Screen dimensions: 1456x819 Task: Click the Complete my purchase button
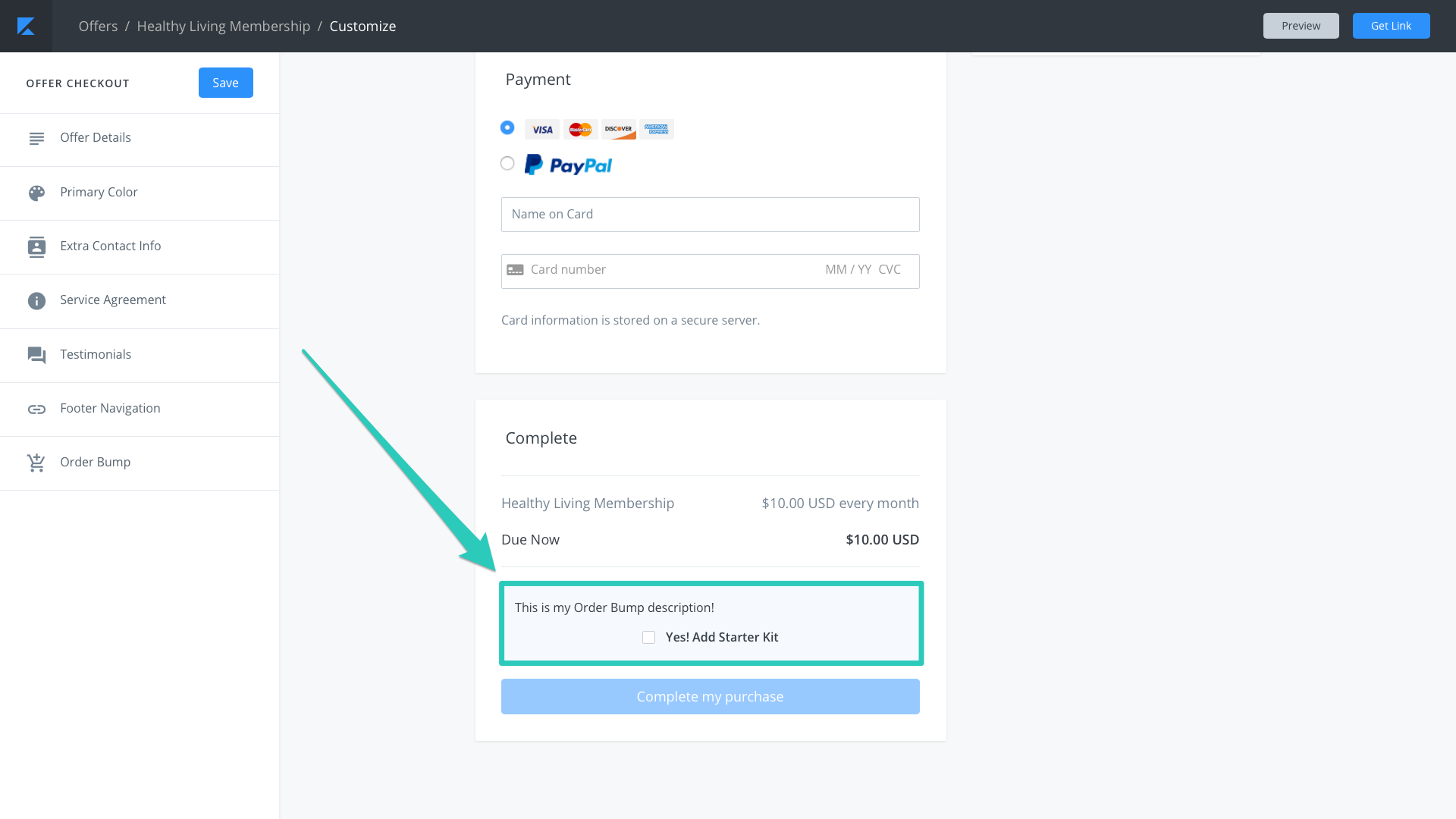coord(710,697)
